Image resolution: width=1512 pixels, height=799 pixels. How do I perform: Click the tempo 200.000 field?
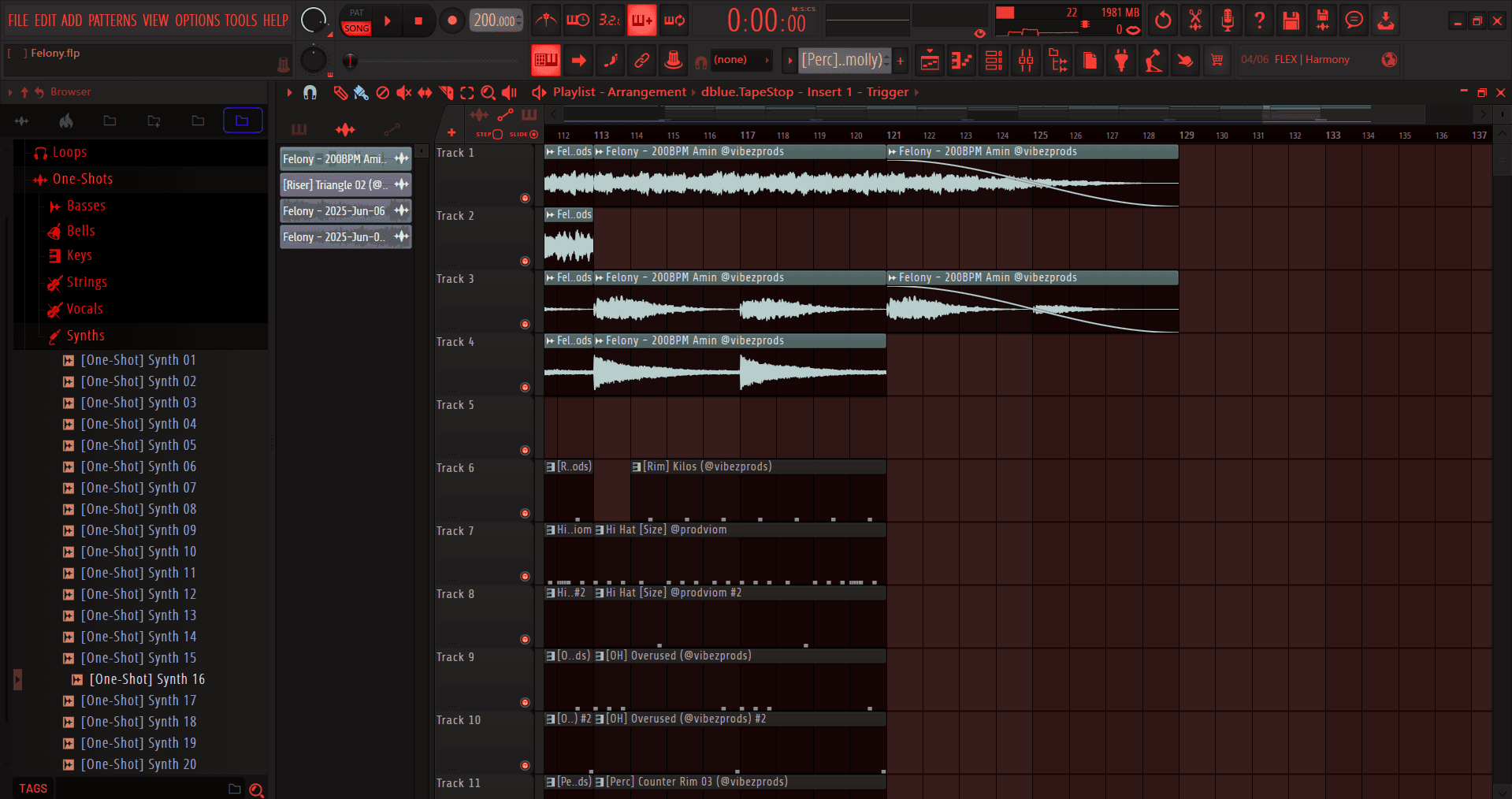(496, 21)
